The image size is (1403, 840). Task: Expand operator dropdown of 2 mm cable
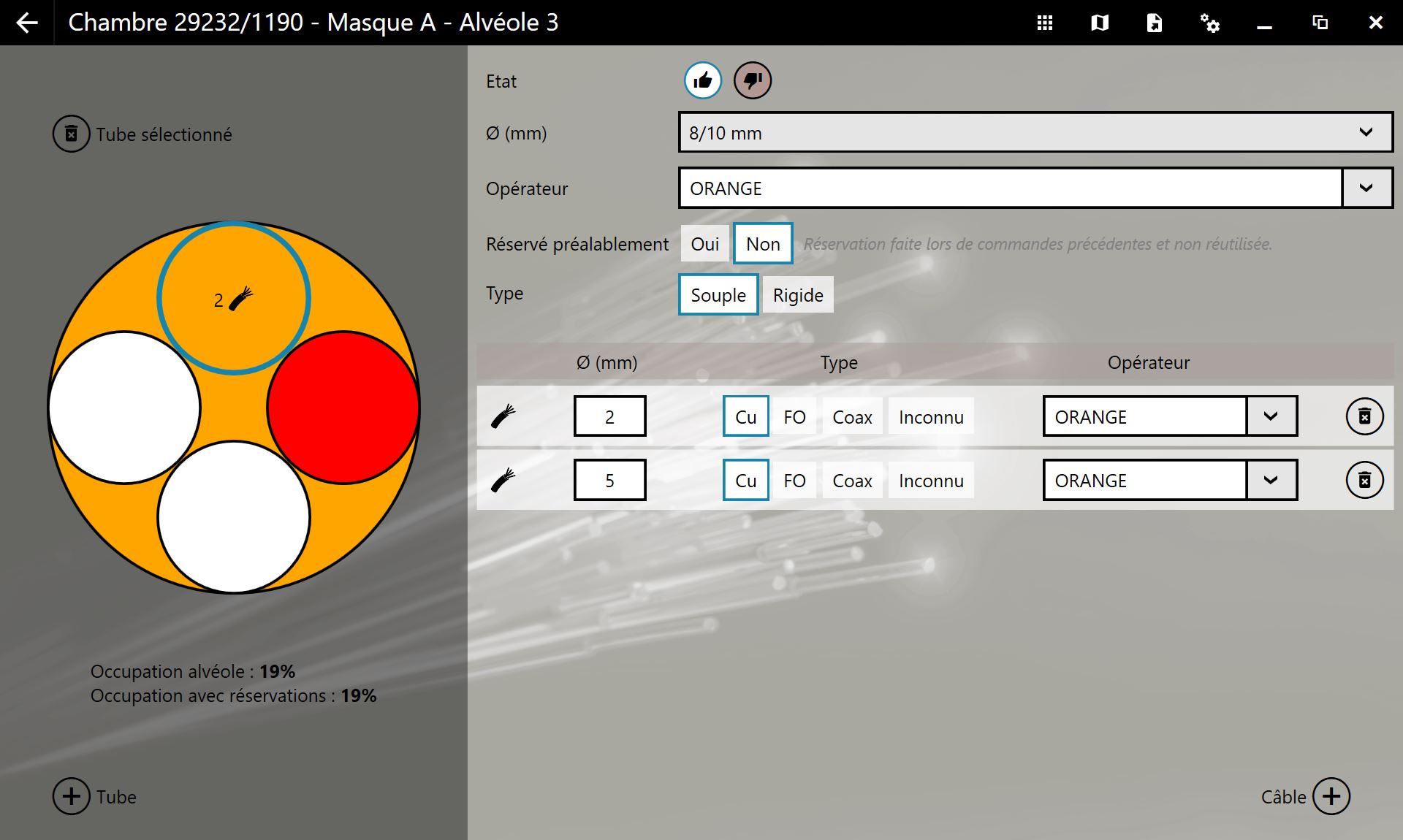click(x=1271, y=416)
